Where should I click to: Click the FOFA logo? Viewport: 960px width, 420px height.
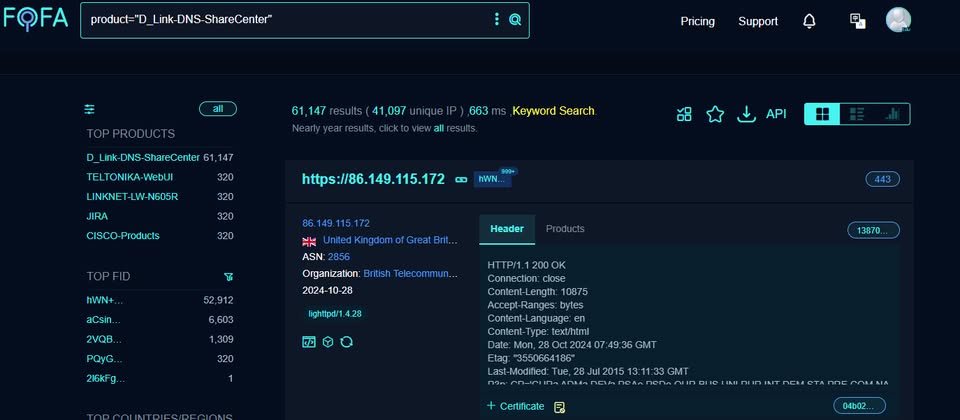click(x=35, y=18)
